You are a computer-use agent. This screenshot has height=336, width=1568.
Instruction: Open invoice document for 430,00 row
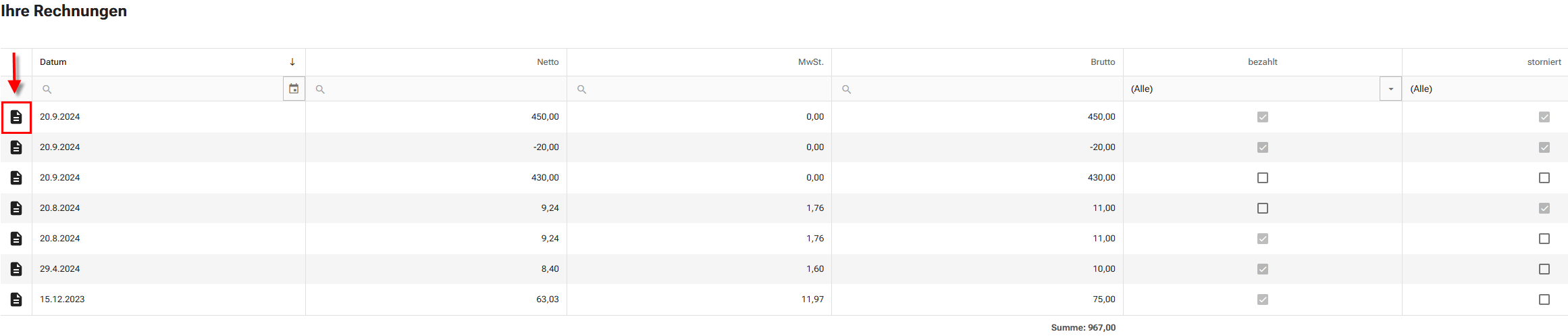[16, 178]
